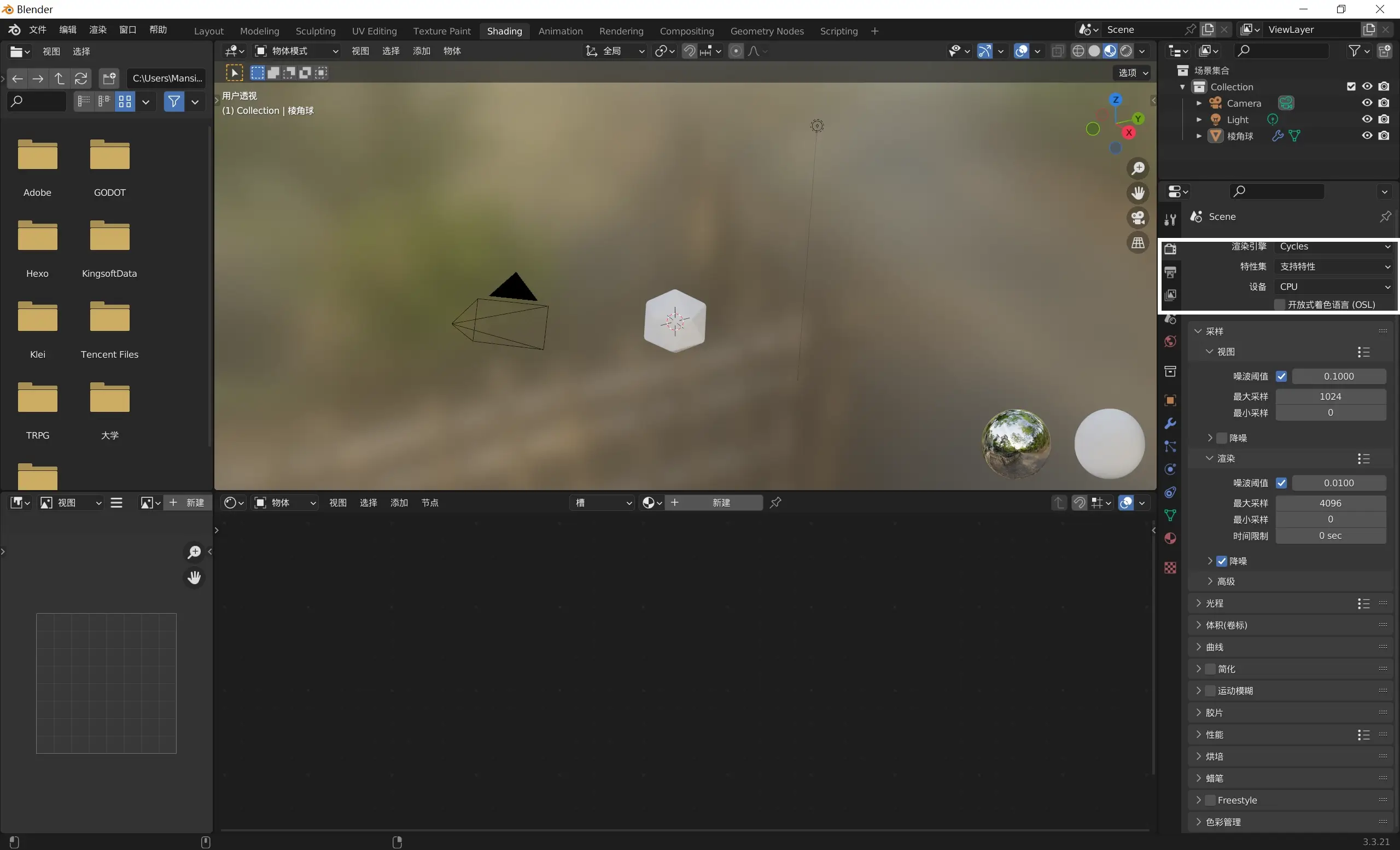Image resolution: width=1400 pixels, height=850 pixels.
Task: Open the 设备 CPU dropdown
Action: point(1333,287)
